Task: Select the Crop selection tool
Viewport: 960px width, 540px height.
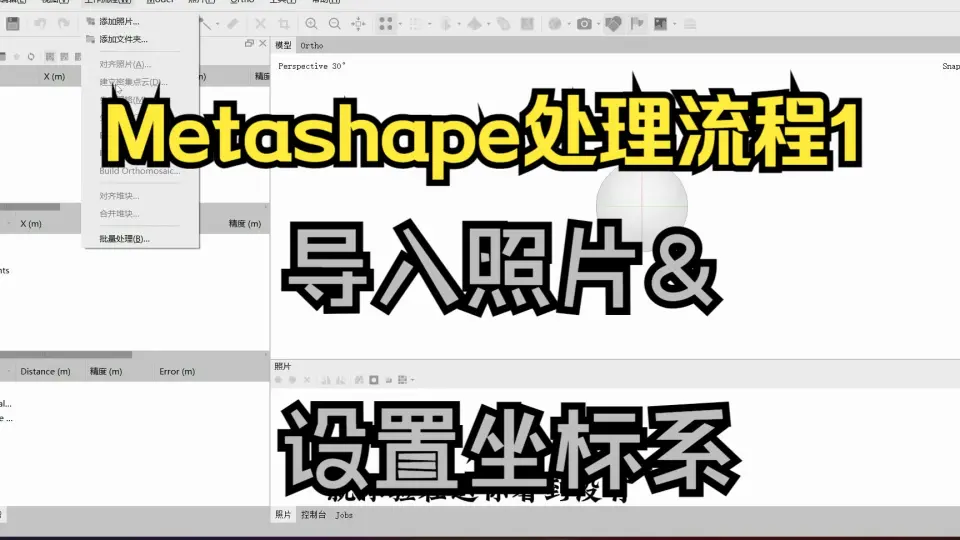Action: coord(283,24)
